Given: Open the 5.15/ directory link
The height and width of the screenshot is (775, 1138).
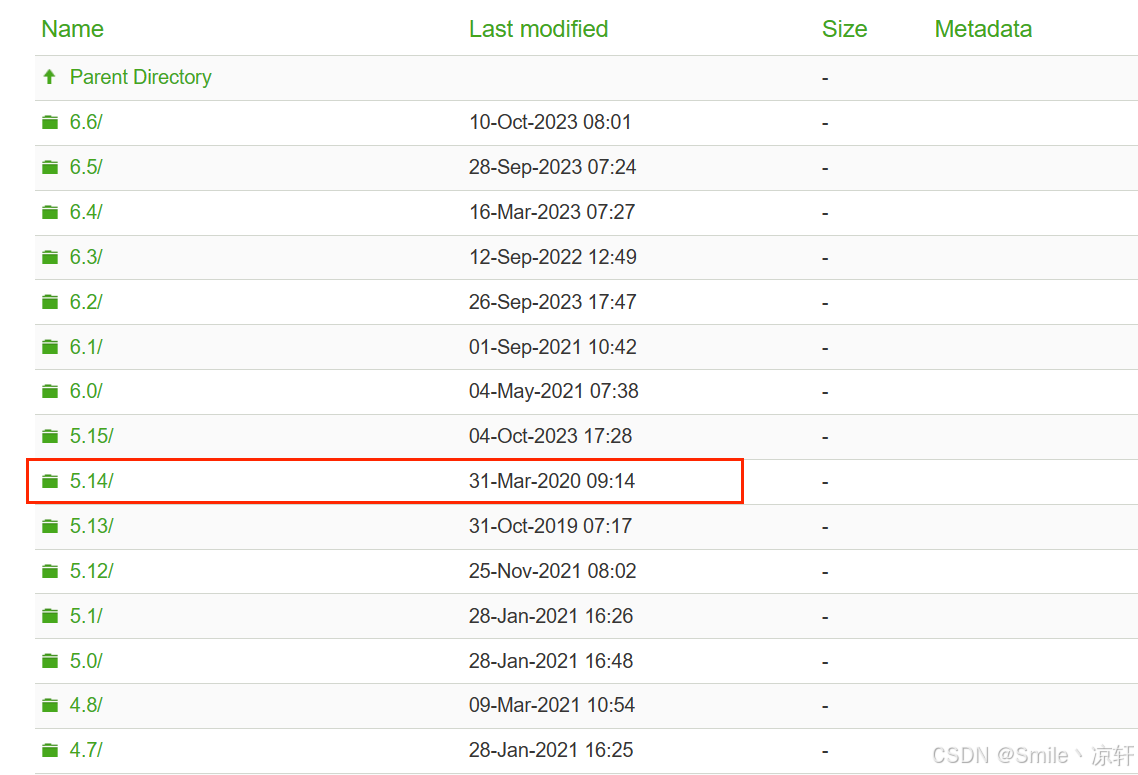Looking at the screenshot, I should tap(91, 436).
